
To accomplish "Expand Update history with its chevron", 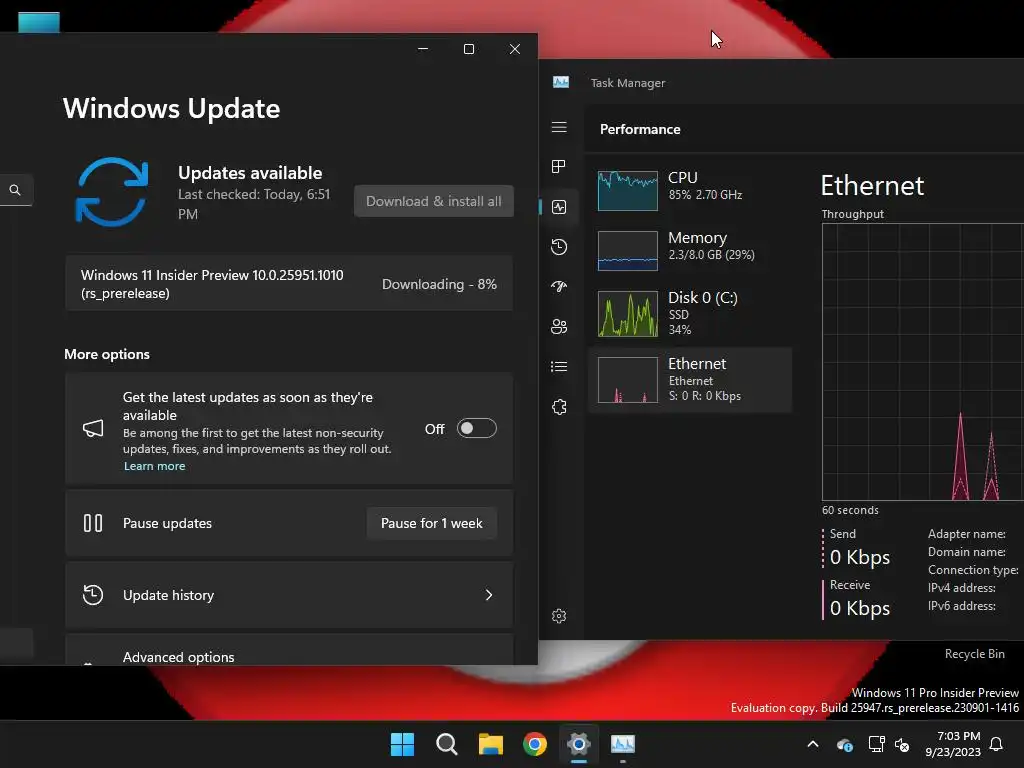I will pos(488,595).
